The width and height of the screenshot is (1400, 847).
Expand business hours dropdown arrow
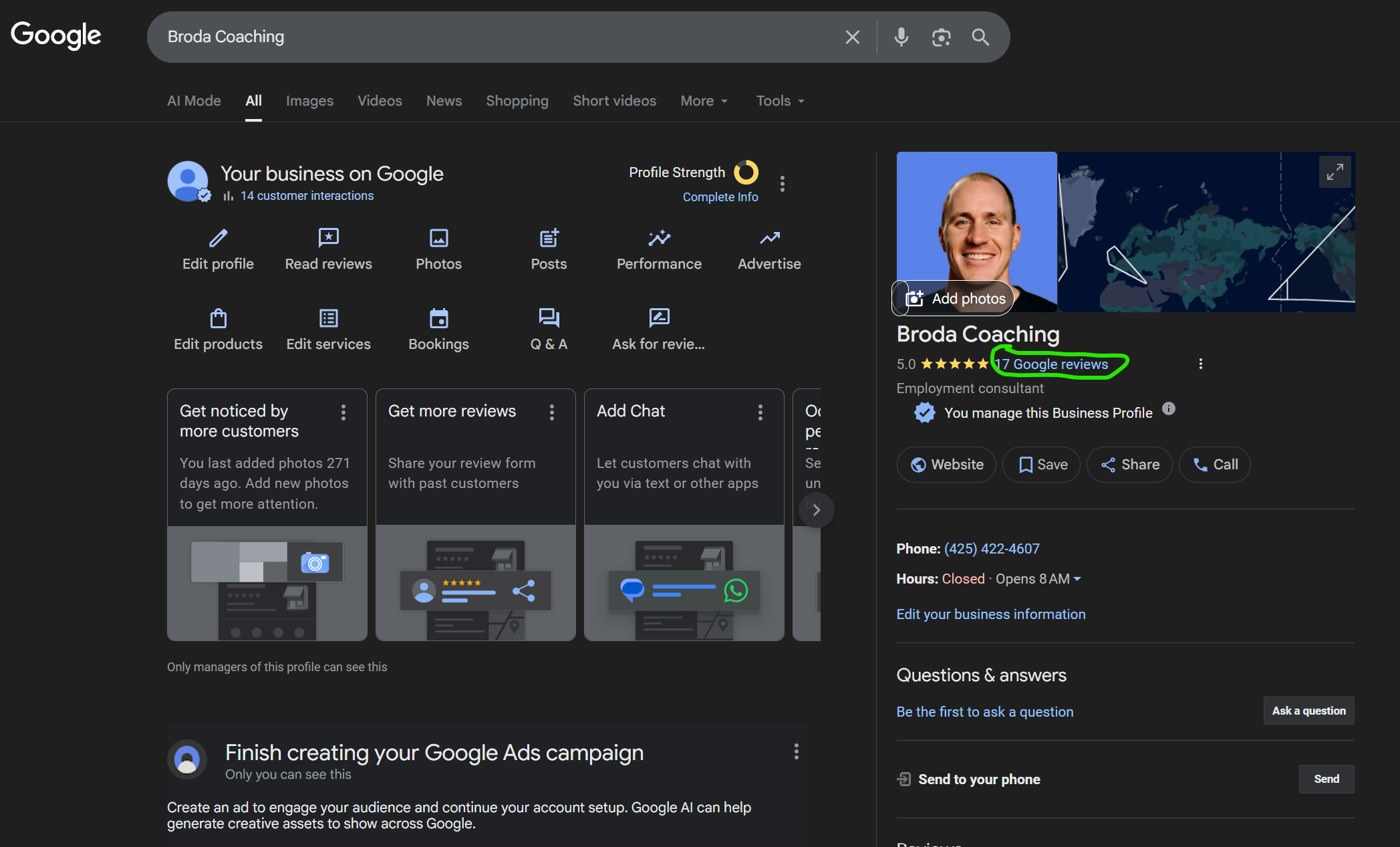[x=1077, y=579]
